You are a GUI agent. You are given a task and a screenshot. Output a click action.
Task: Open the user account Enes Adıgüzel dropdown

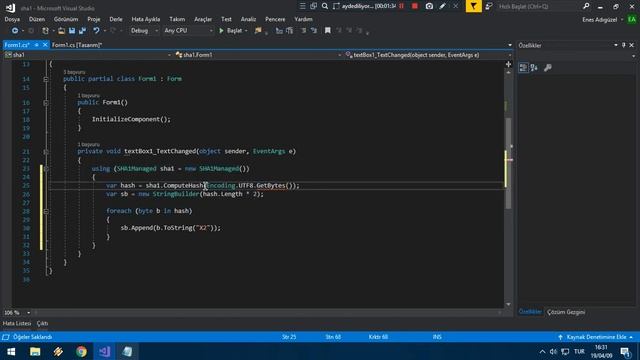tap(602, 20)
